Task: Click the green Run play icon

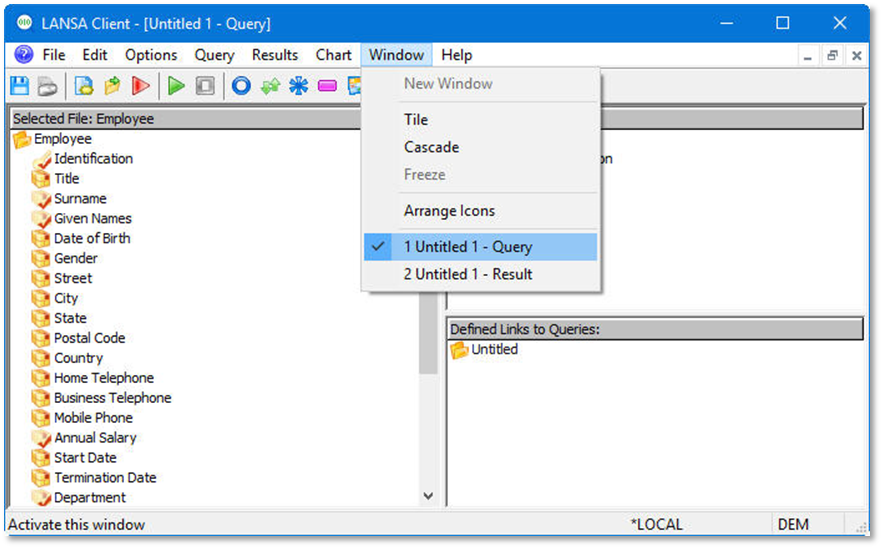Action: 176,86
